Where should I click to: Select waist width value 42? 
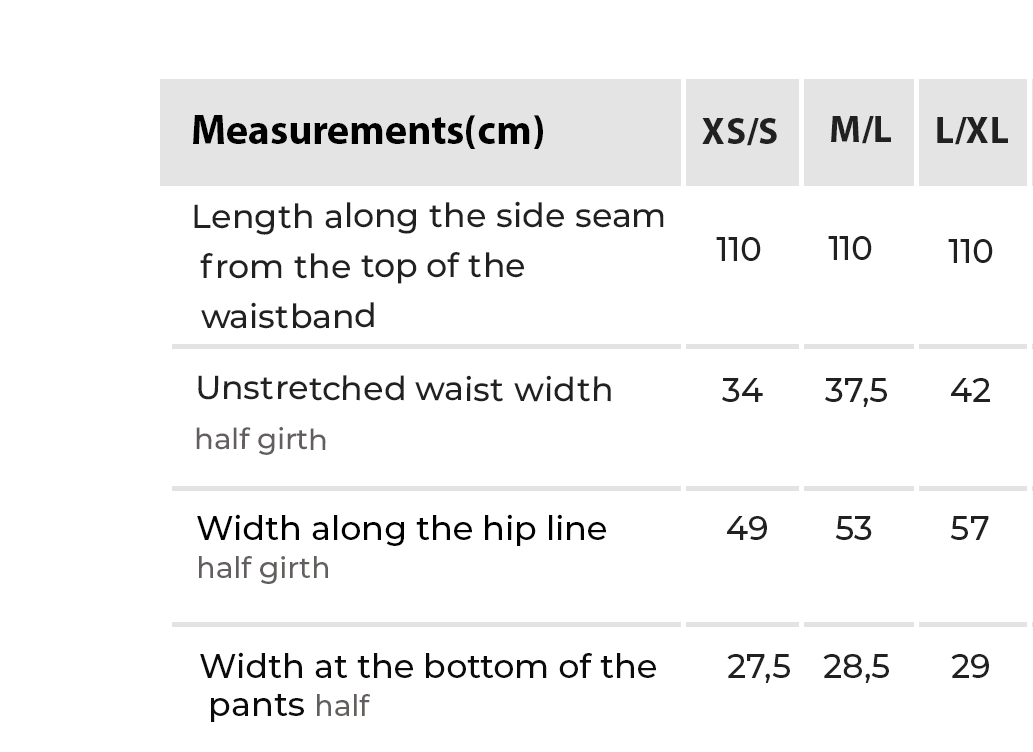pyautogui.click(x=970, y=391)
